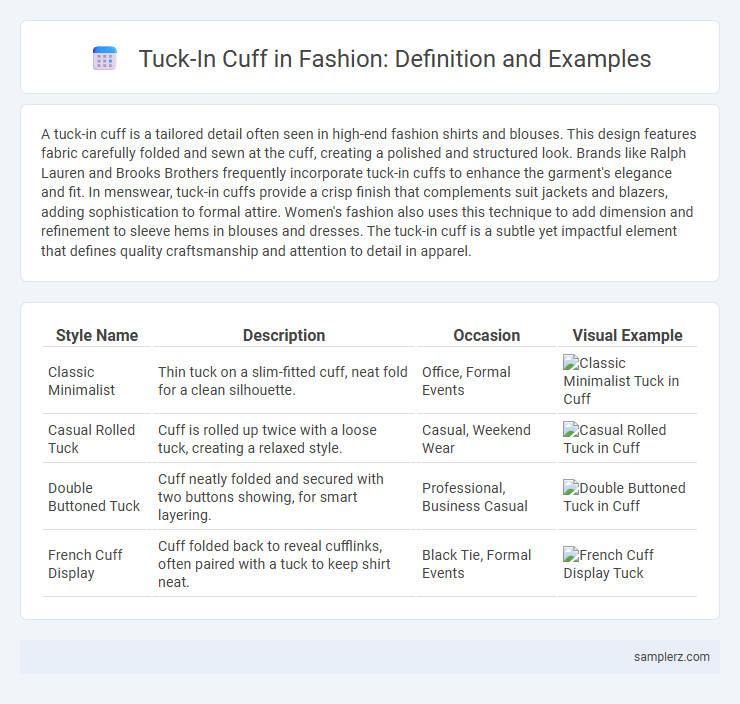
Task: Select the 'Description' column header
Action: (284, 335)
